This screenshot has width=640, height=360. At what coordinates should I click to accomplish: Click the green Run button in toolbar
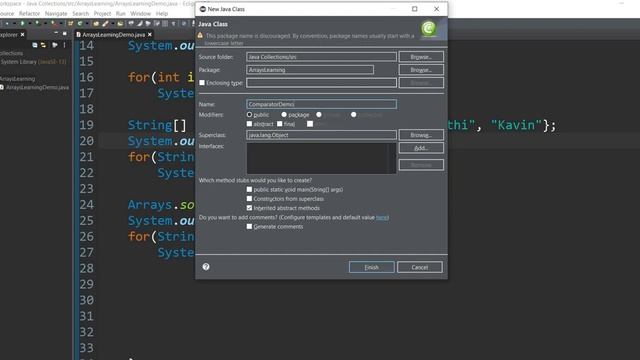(x=22, y=23)
